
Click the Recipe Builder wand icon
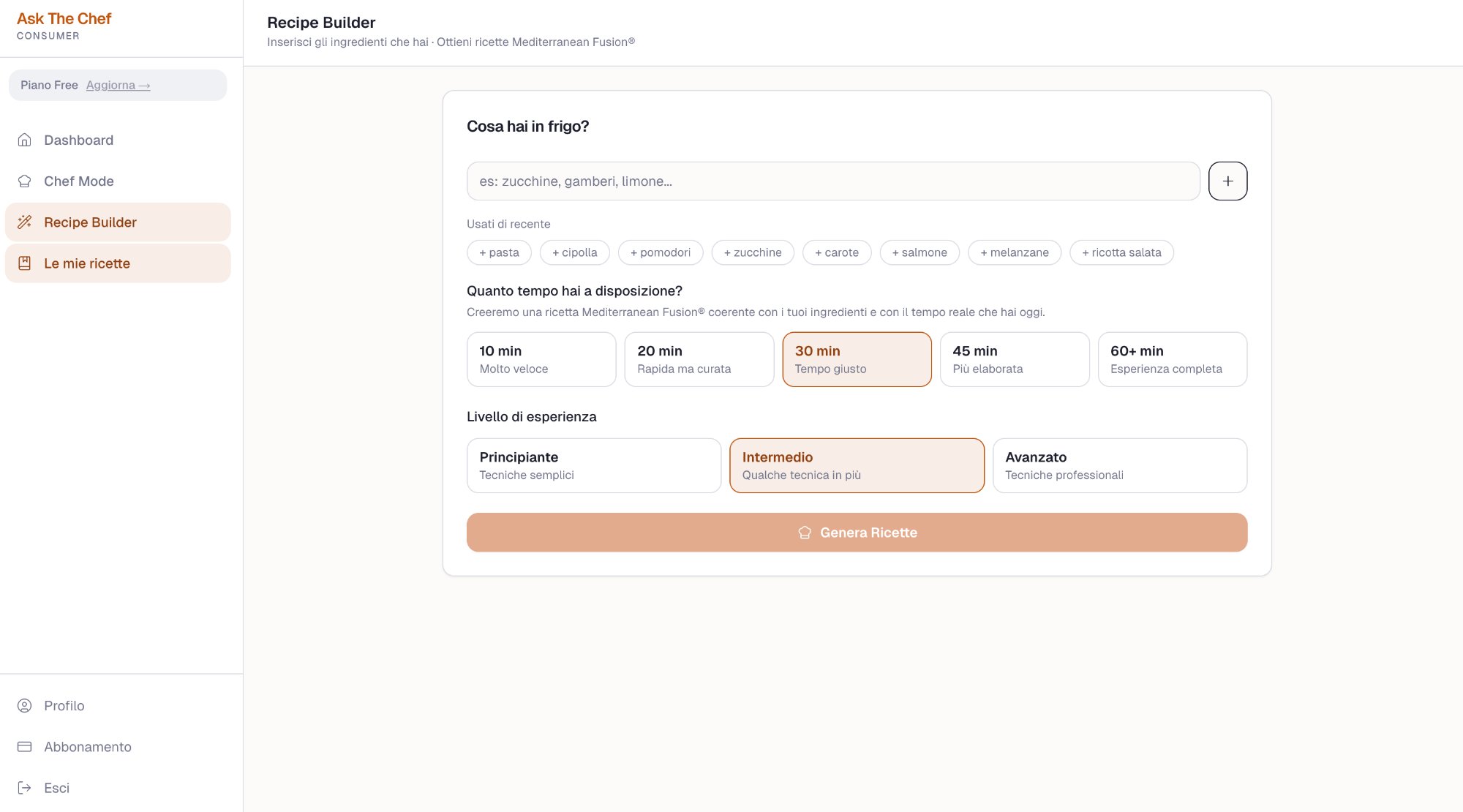coord(26,222)
